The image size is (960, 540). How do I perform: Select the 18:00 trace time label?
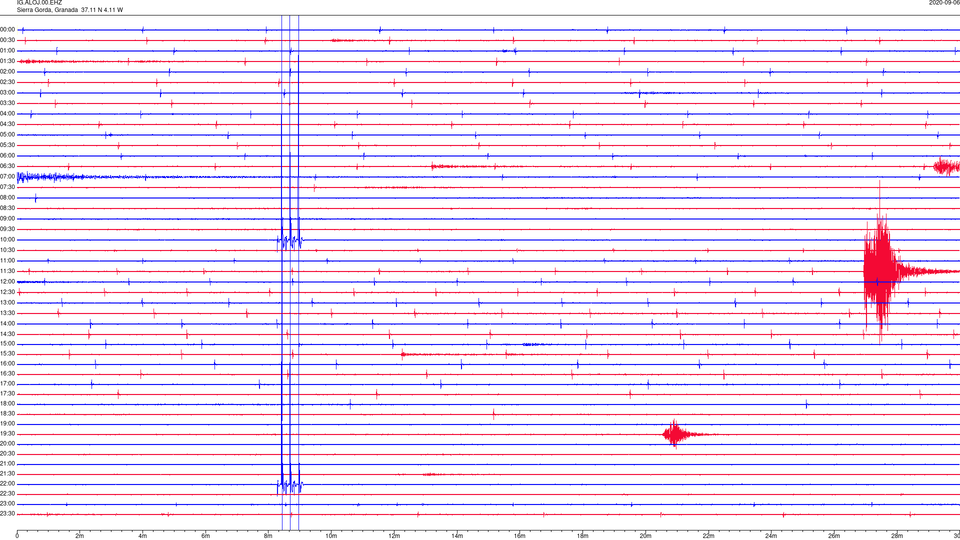[x=7, y=403]
